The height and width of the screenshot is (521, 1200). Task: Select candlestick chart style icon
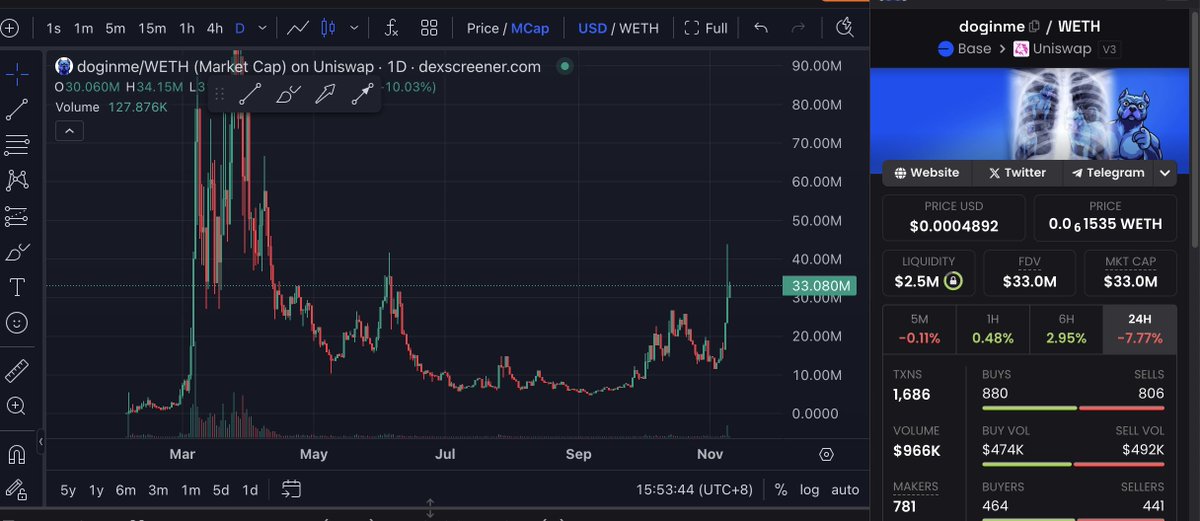point(329,28)
